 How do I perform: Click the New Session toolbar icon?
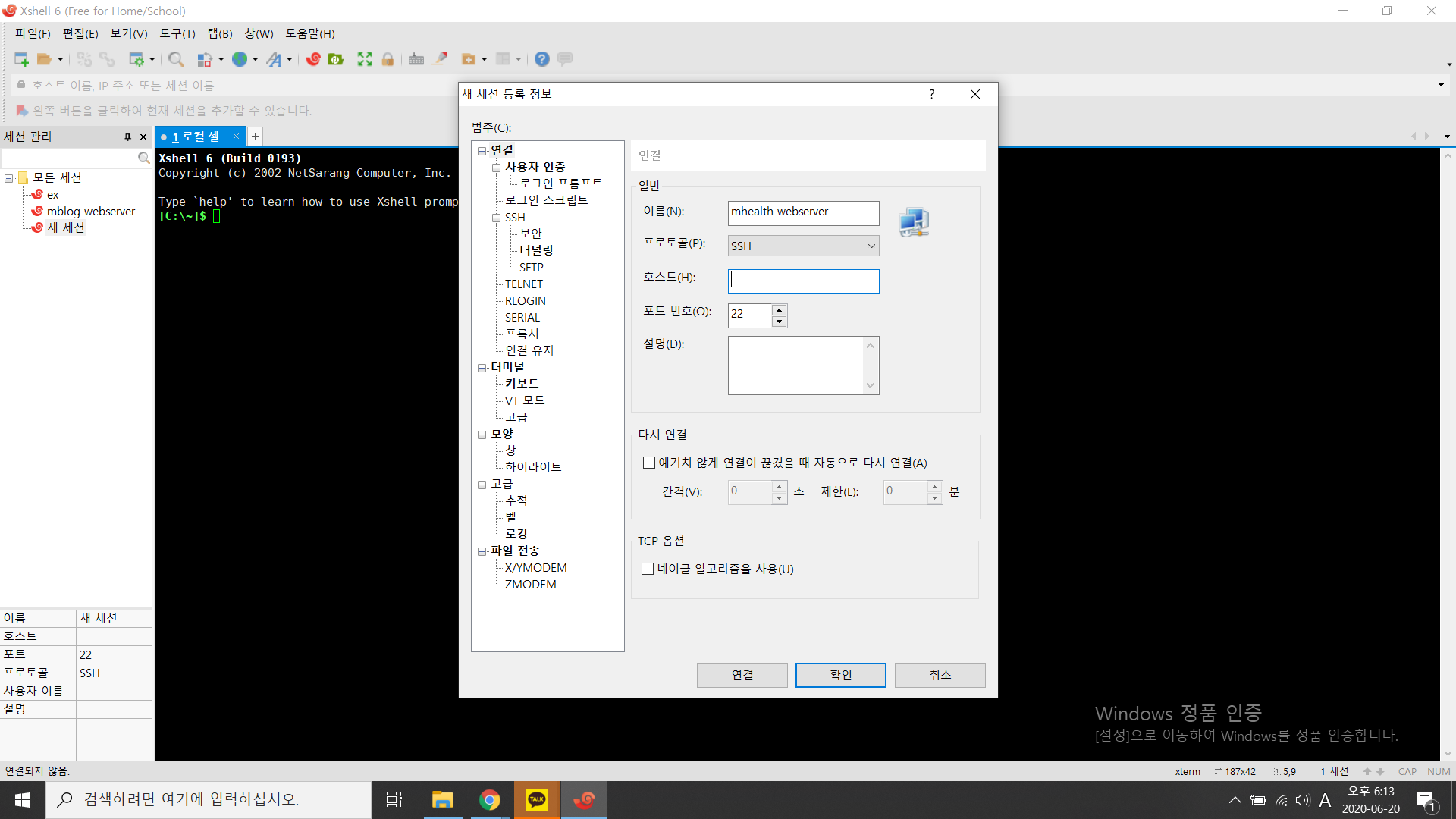tap(20, 59)
